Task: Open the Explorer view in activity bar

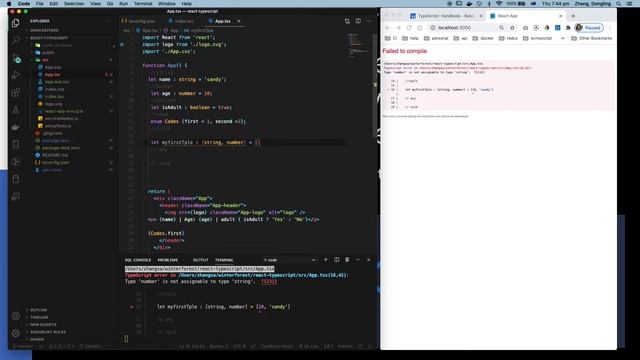Action: [16, 23]
